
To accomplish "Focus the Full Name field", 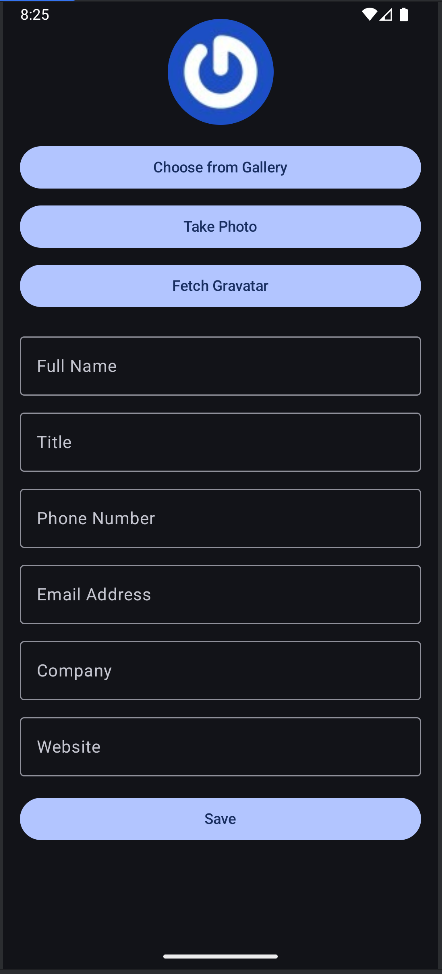I will click(x=220, y=366).
